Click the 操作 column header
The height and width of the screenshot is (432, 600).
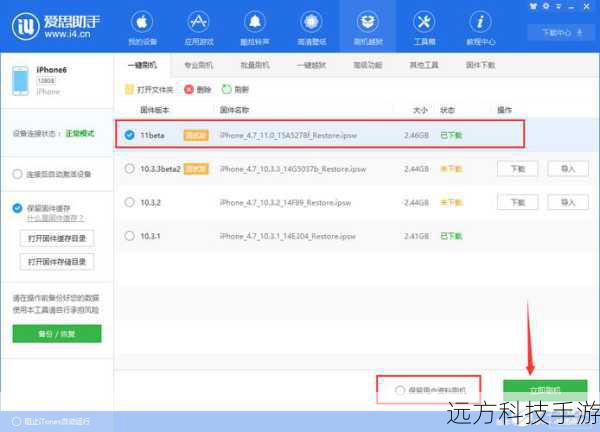point(504,110)
